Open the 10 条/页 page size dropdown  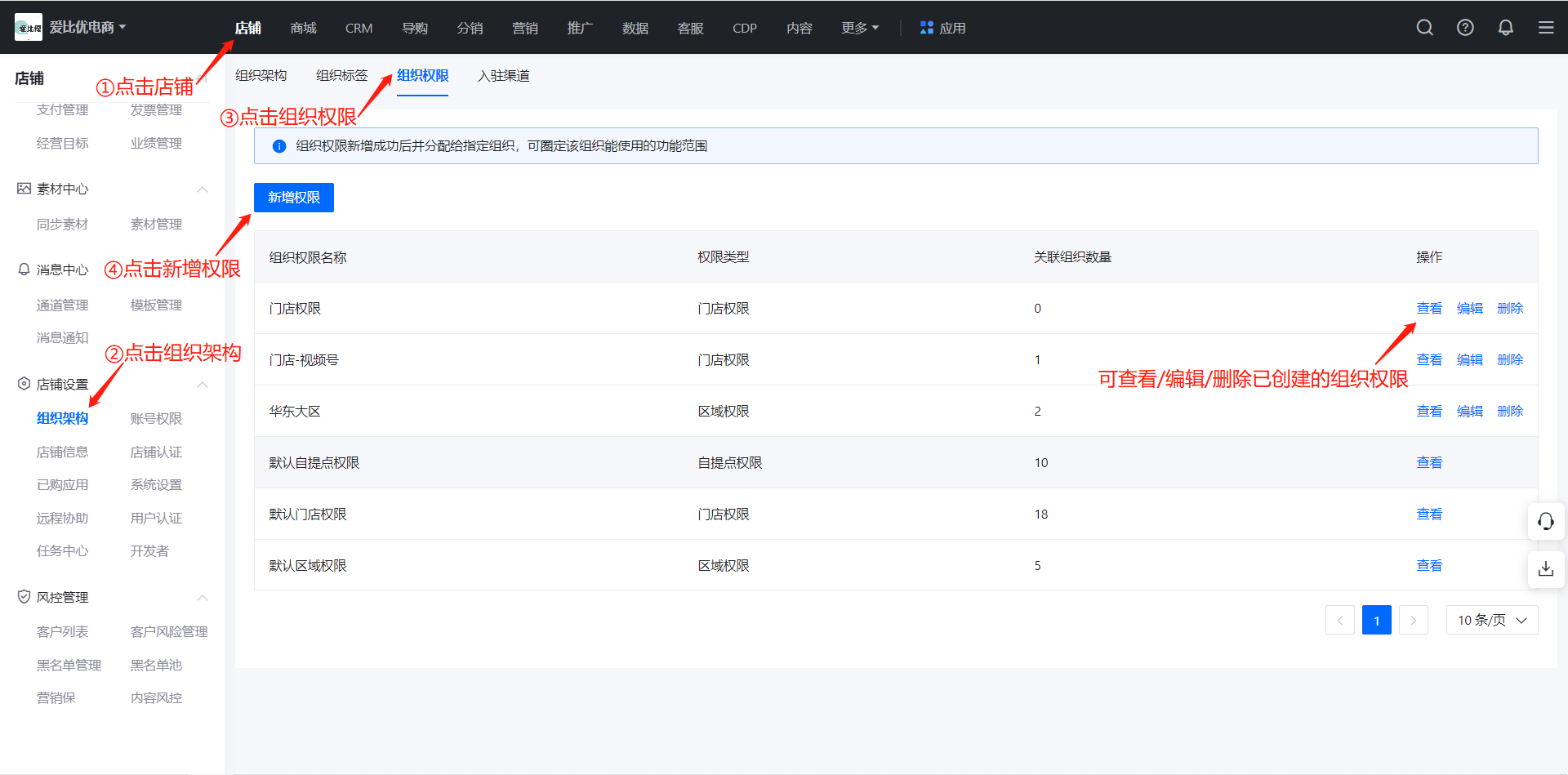point(1491,620)
